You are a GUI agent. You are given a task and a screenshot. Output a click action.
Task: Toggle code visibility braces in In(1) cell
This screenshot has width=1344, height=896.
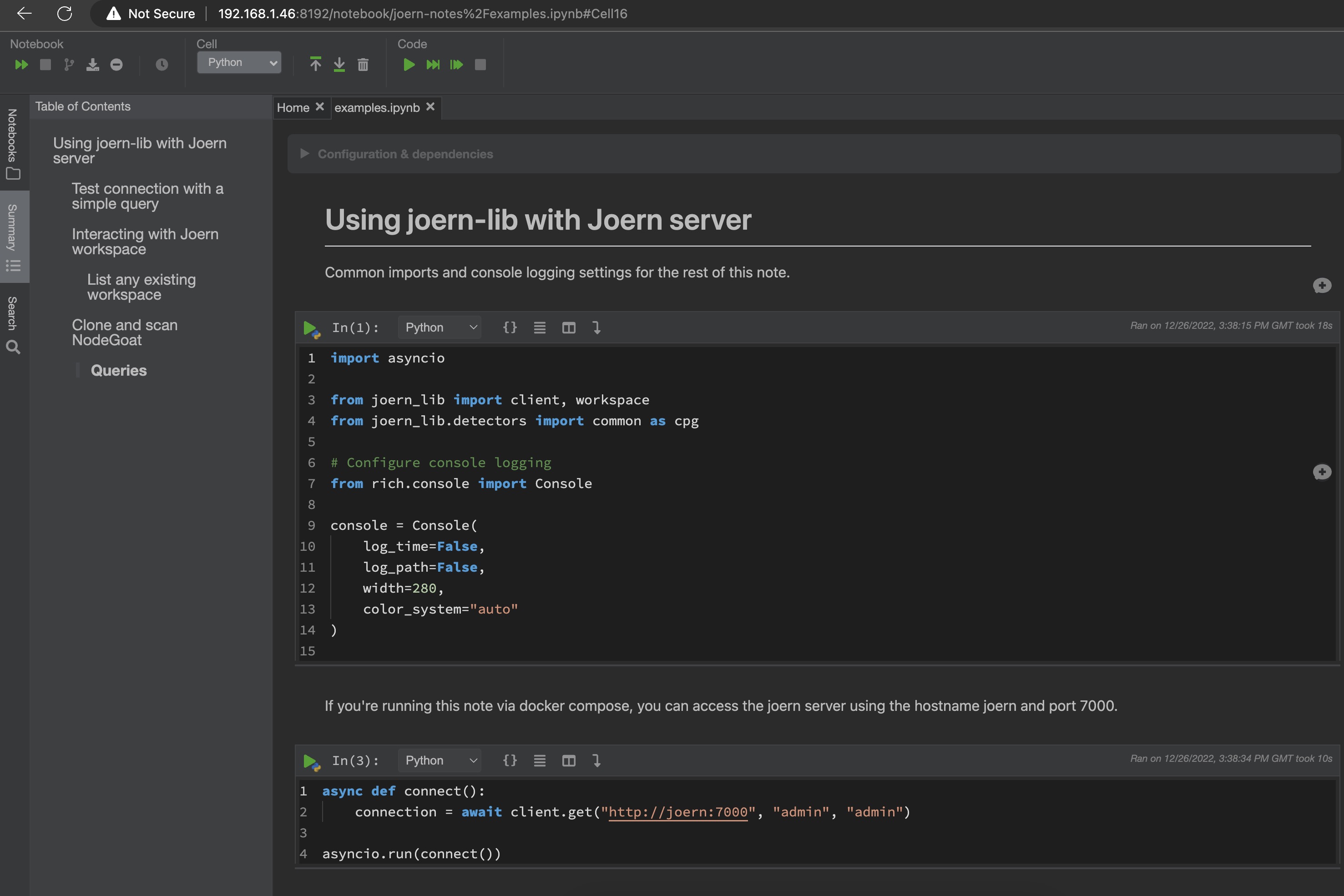pyautogui.click(x=510, y=327)
